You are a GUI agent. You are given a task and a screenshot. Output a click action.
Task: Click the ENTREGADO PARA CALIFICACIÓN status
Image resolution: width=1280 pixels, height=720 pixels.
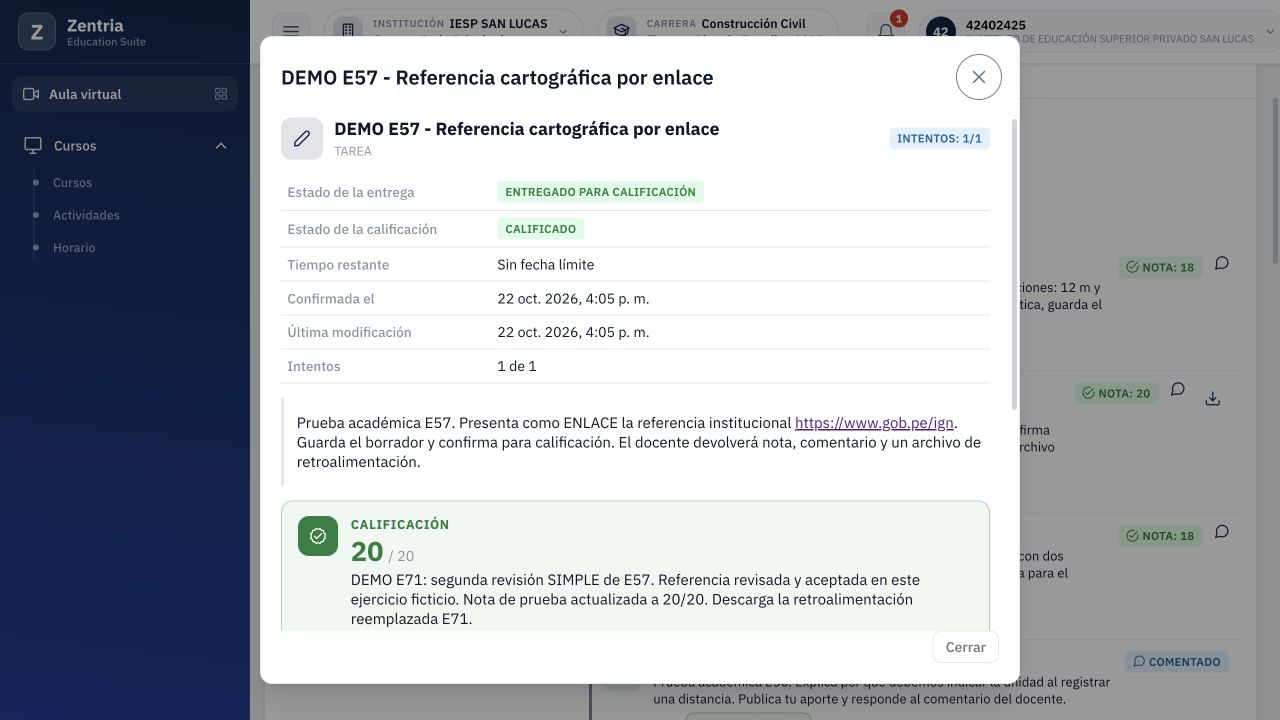click(600, 191)
